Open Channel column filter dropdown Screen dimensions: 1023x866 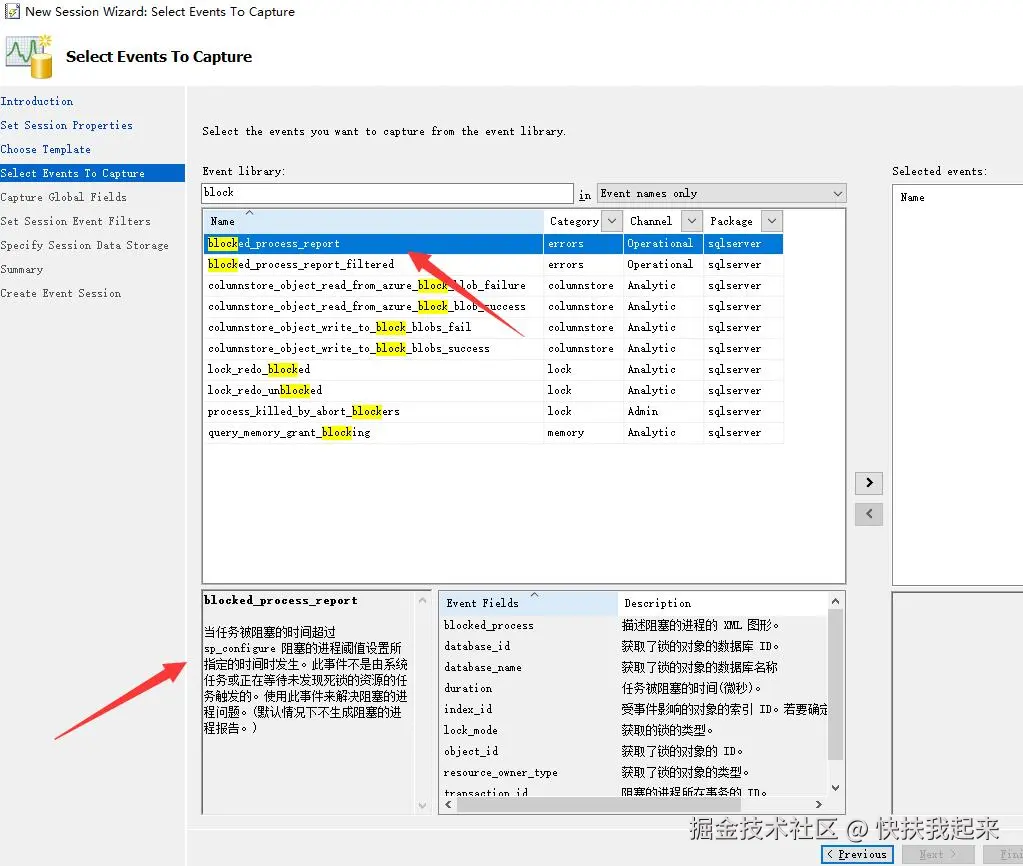click(692, 221)
